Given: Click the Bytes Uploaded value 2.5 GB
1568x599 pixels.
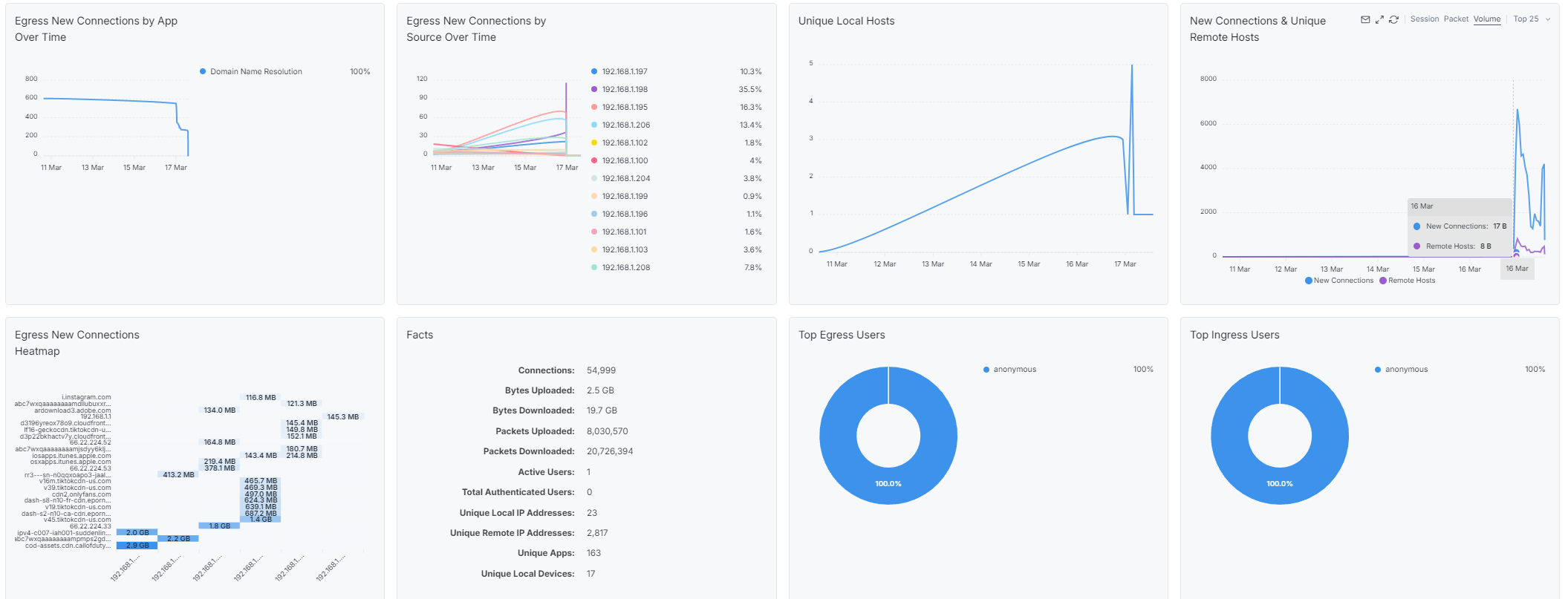Looking at the screenshot, I should click(600, 390).
